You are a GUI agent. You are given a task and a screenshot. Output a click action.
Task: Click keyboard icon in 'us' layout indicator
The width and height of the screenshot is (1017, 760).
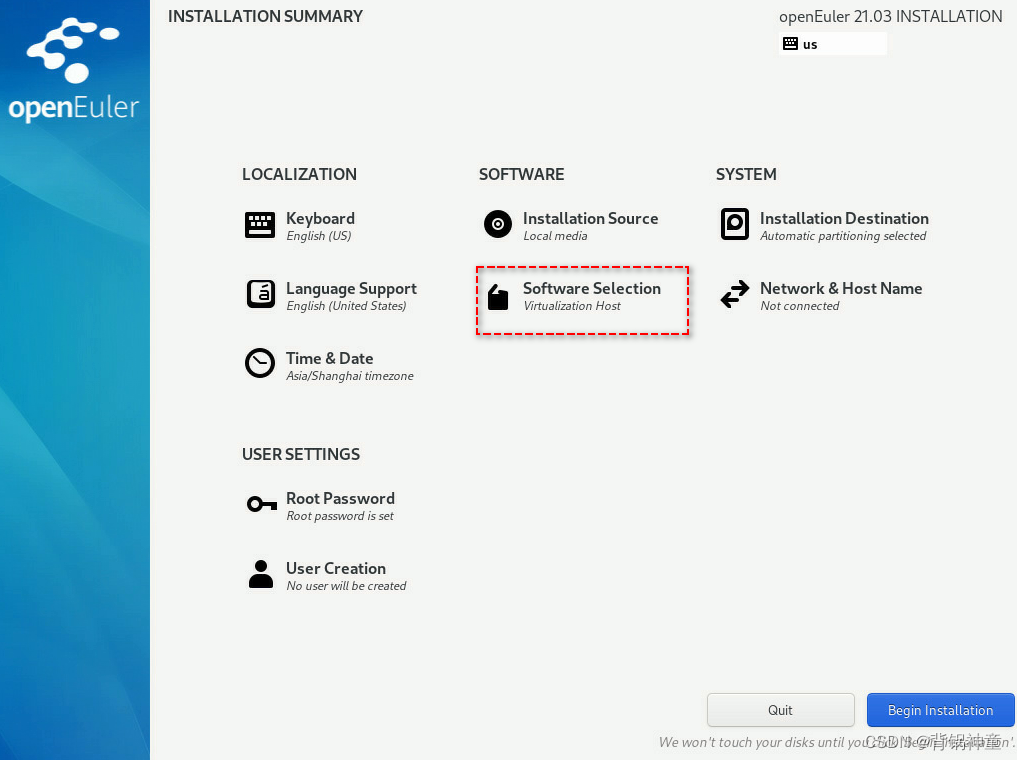click(x=790, y=43)
